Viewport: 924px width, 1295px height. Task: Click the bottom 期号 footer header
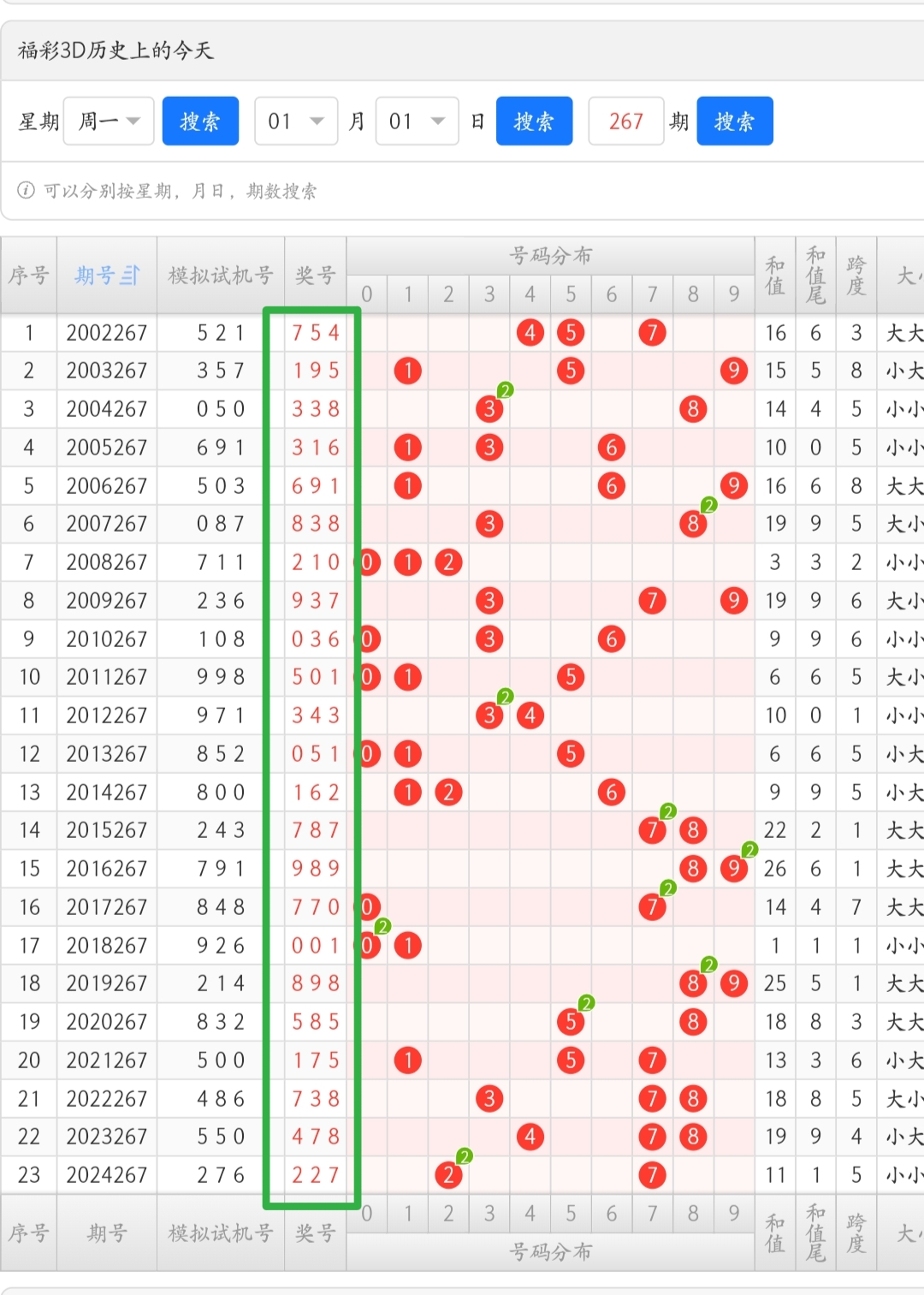(x=107, y=1233)
